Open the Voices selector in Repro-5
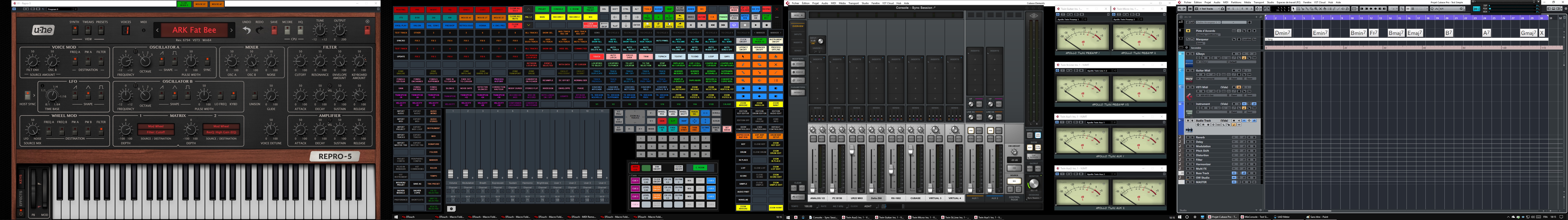The height and width of the screenshot is (220, 1568). coord(126,30)
